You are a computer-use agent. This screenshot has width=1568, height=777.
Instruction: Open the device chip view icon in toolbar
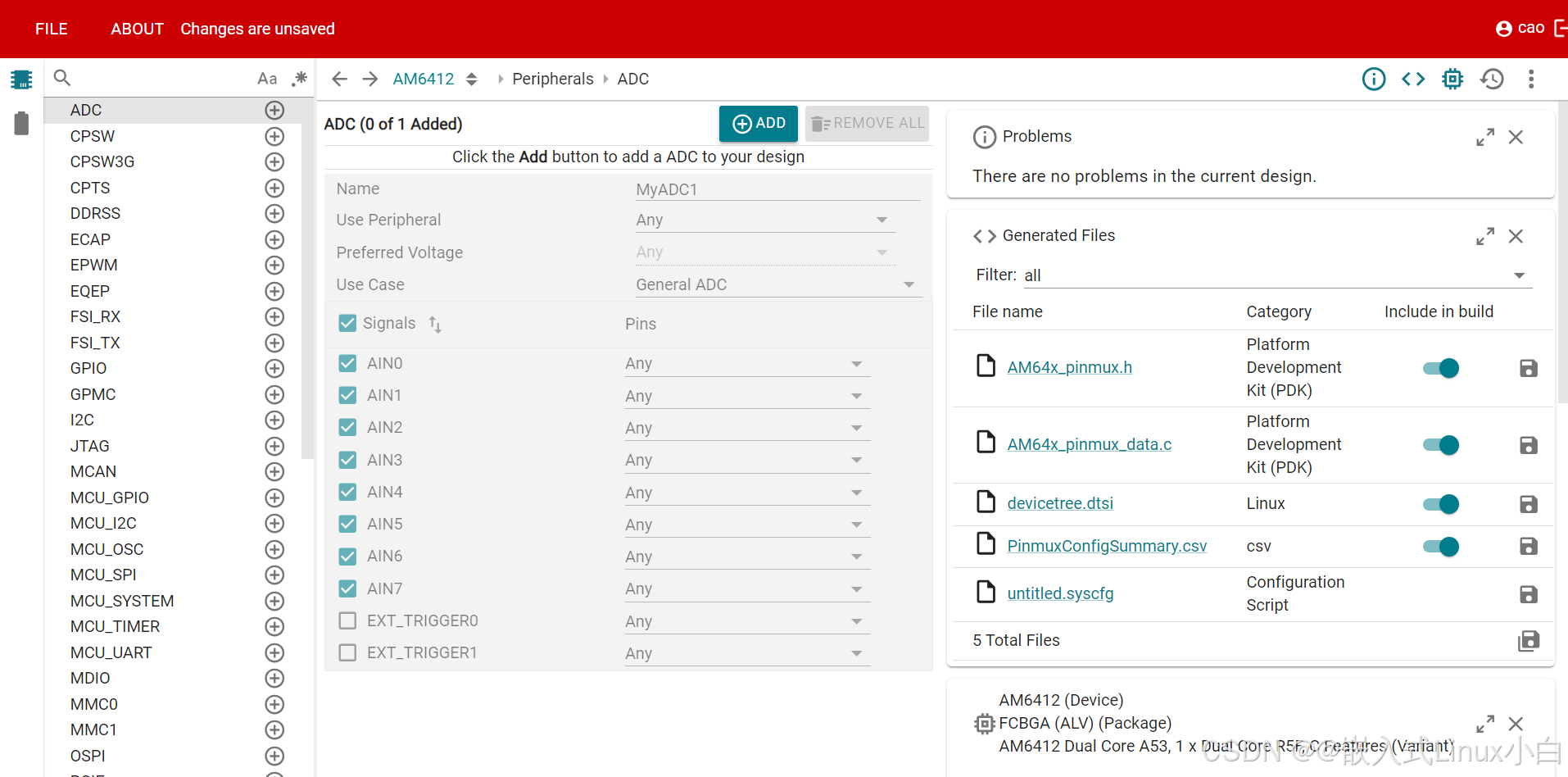(1452, 79)
